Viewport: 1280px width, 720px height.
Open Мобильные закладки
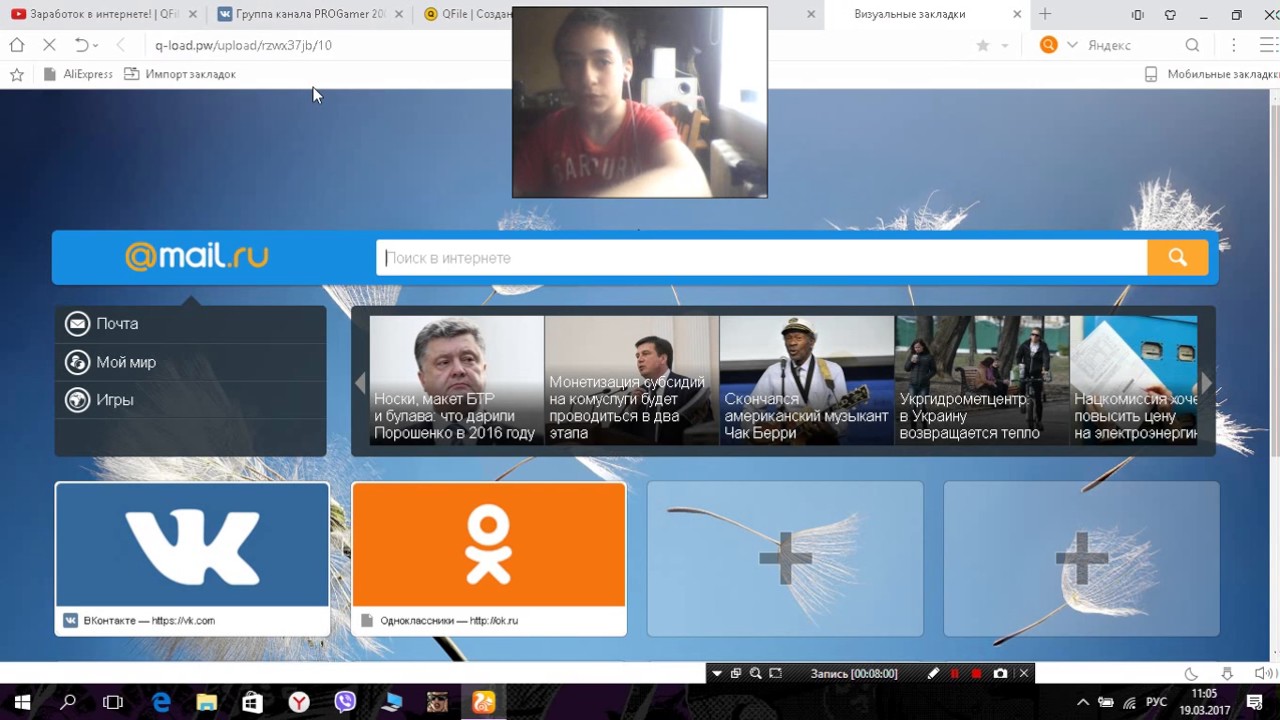(1211, 74)
